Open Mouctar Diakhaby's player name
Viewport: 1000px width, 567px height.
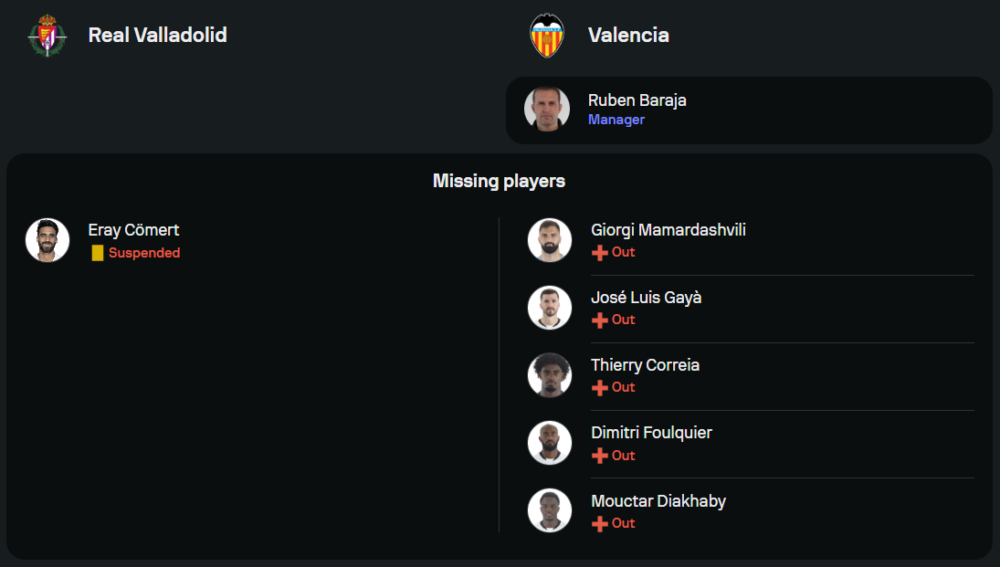(658, 501)
